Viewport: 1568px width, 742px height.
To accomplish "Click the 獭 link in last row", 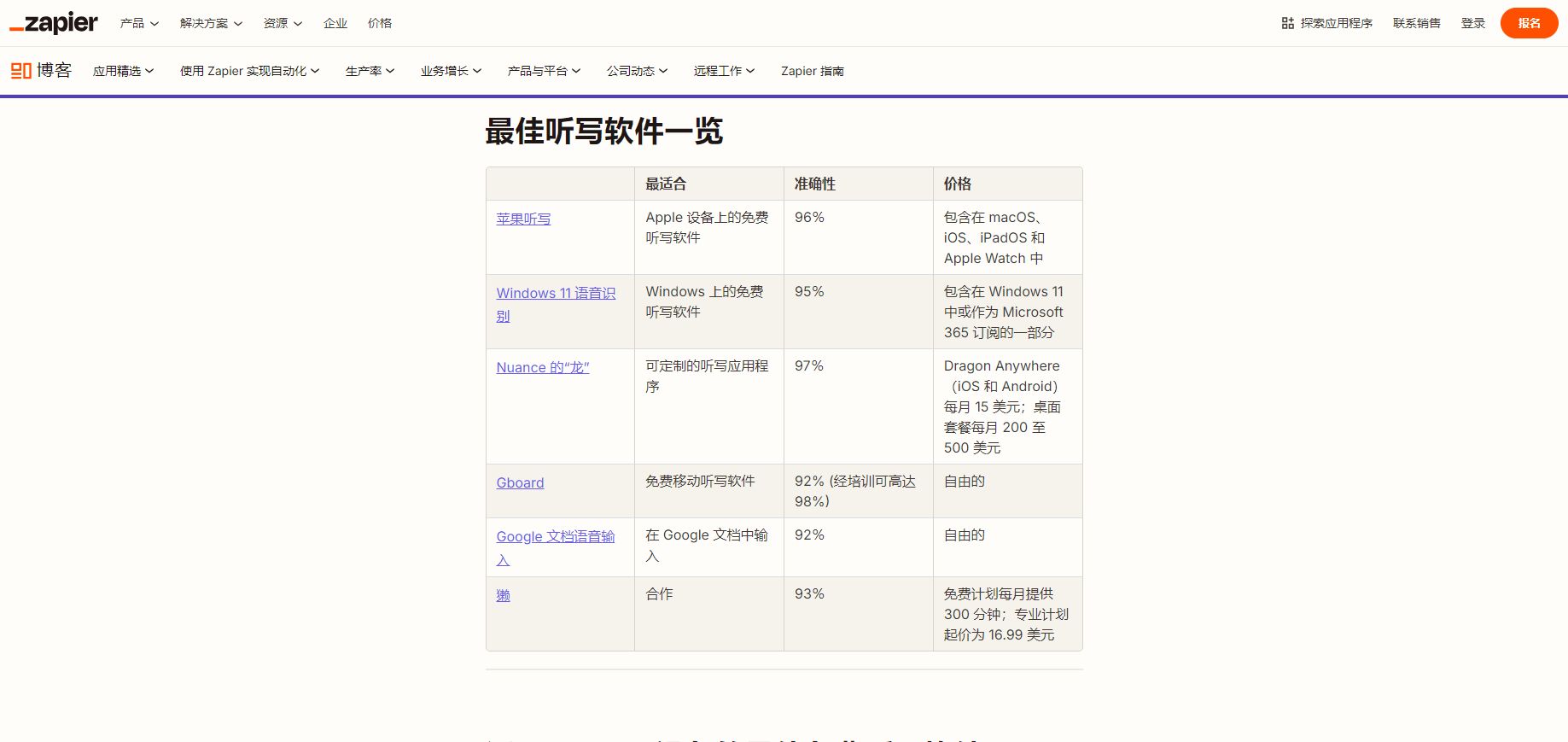I will coord(503,596).
